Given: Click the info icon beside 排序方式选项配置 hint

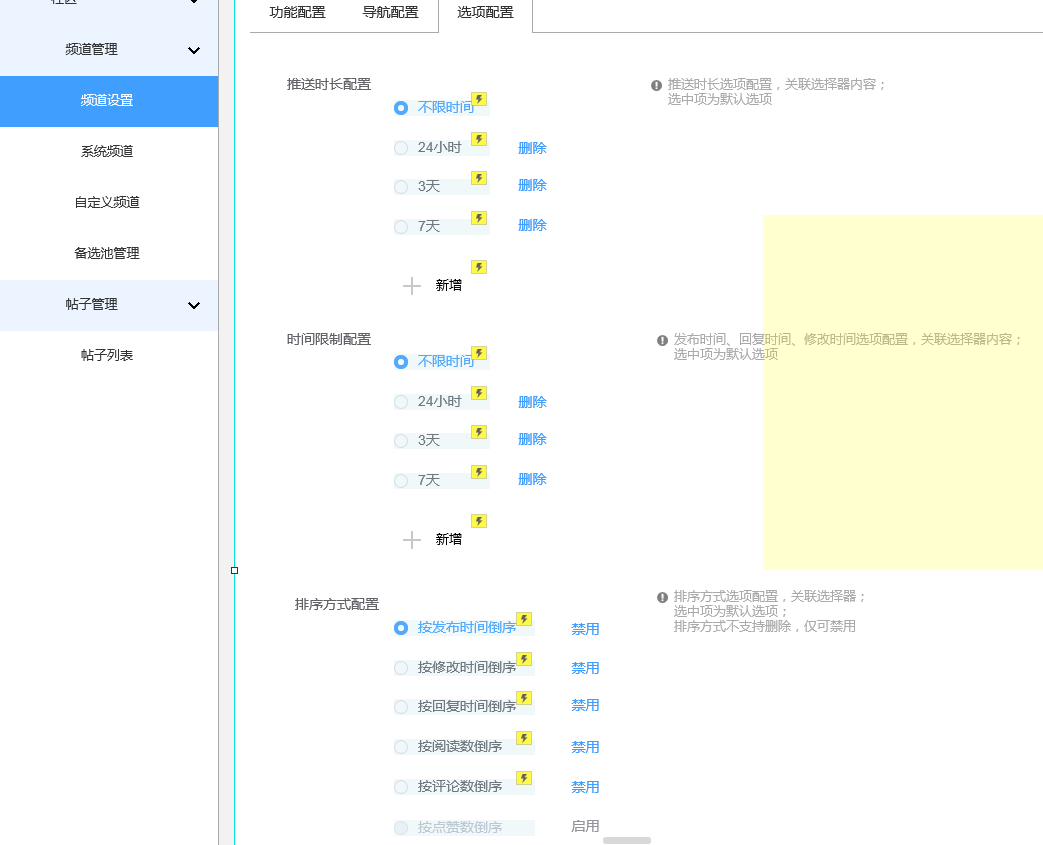Looking at the screenshot, I should 662,597.
